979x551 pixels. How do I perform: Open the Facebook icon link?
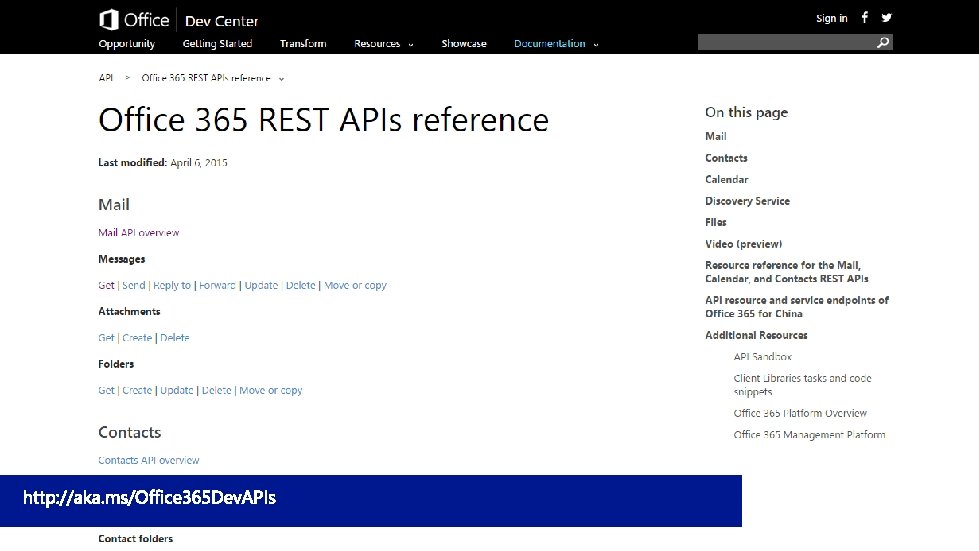(865, 17)
